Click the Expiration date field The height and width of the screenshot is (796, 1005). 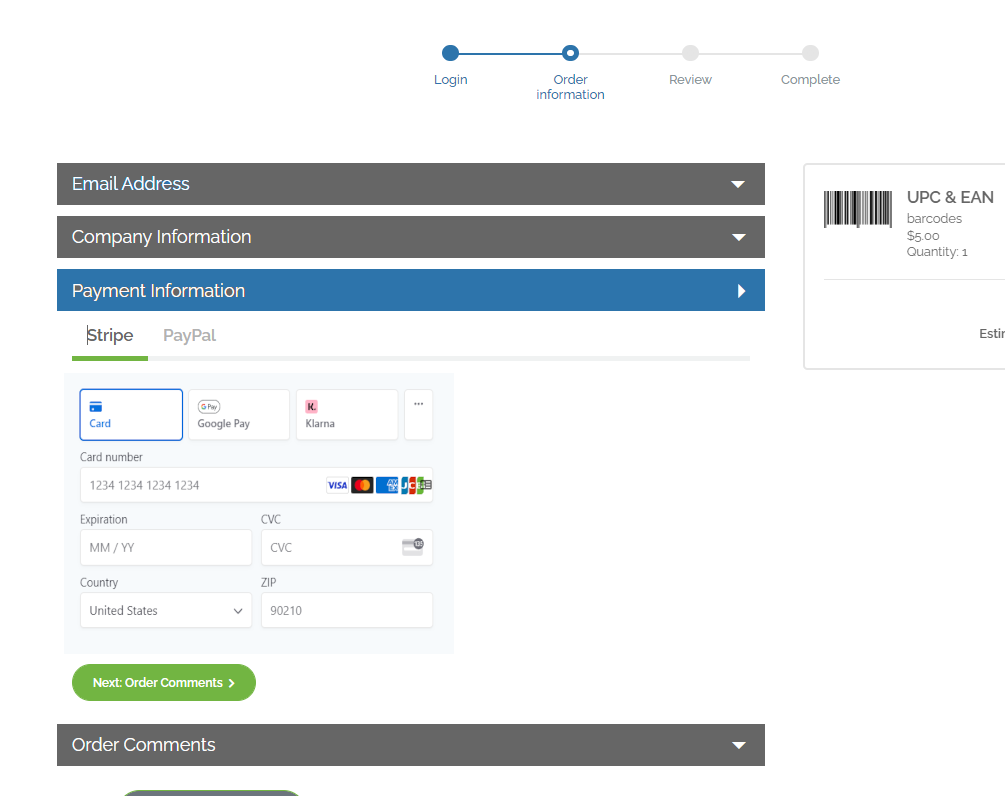point(166,548)
